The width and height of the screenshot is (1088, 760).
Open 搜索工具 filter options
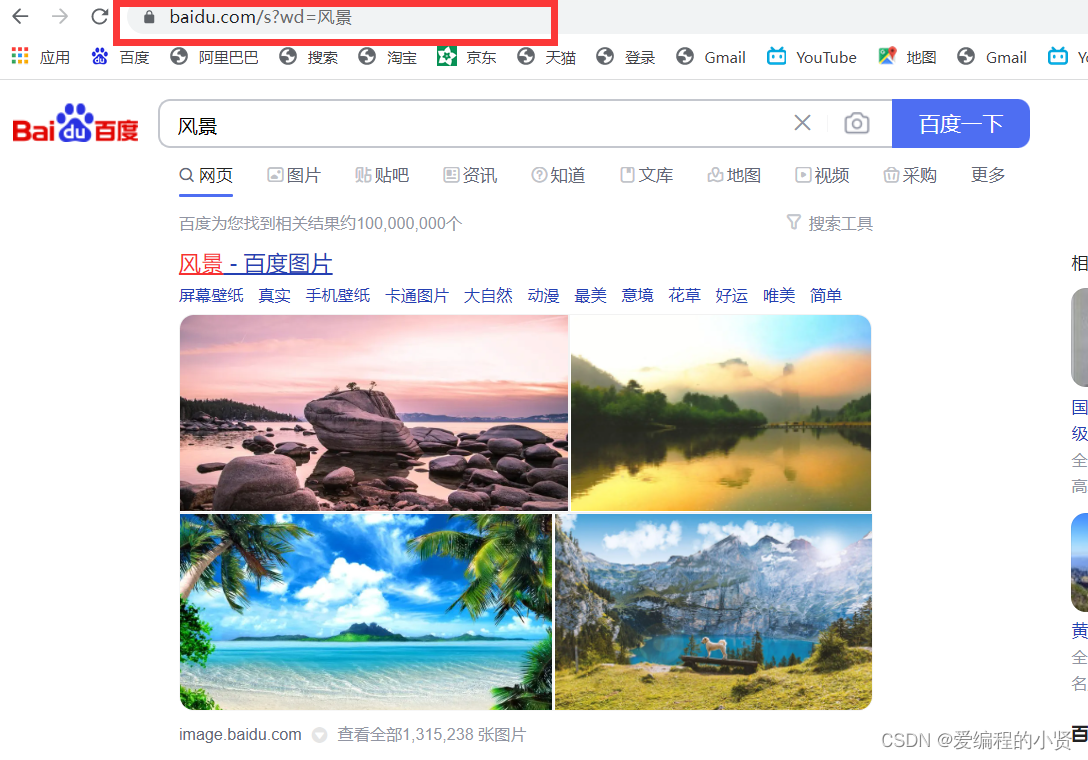(x=830, y=223)
